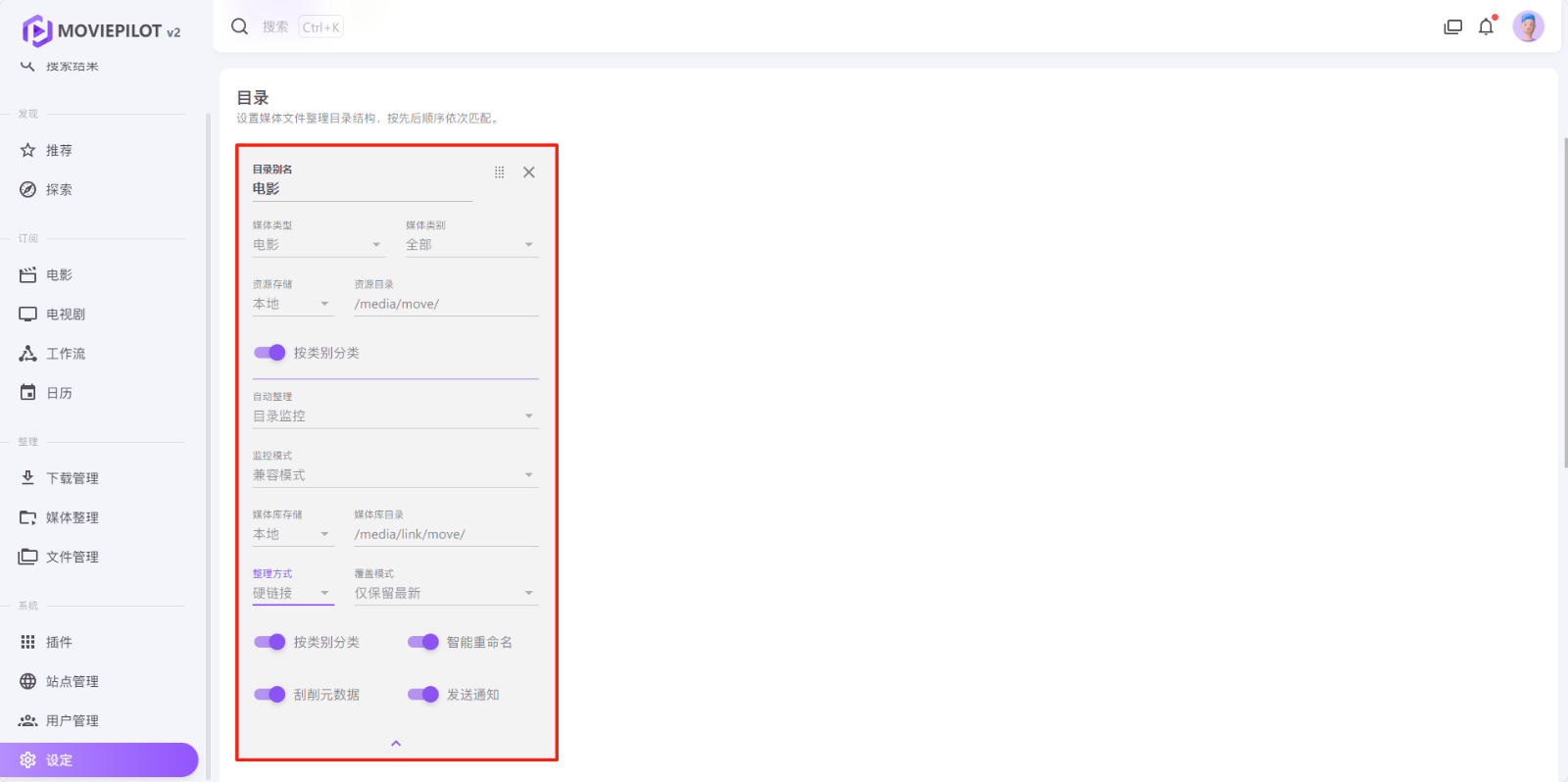Remove the 电影 directory card with X
1568x782 pixels.
coord(529,172)
